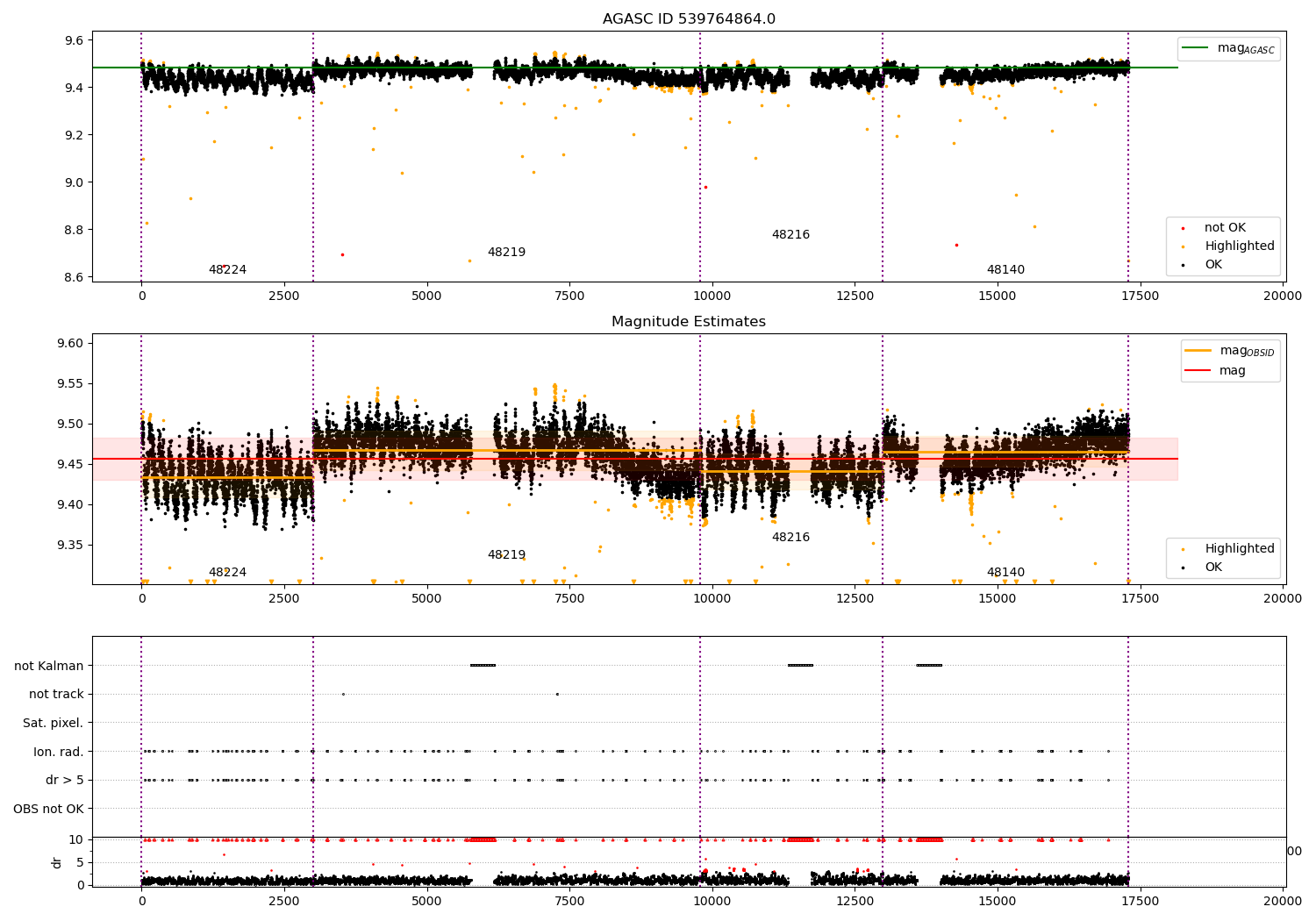Click the 'Sat. pixel.' flag row label

(54, 724)
